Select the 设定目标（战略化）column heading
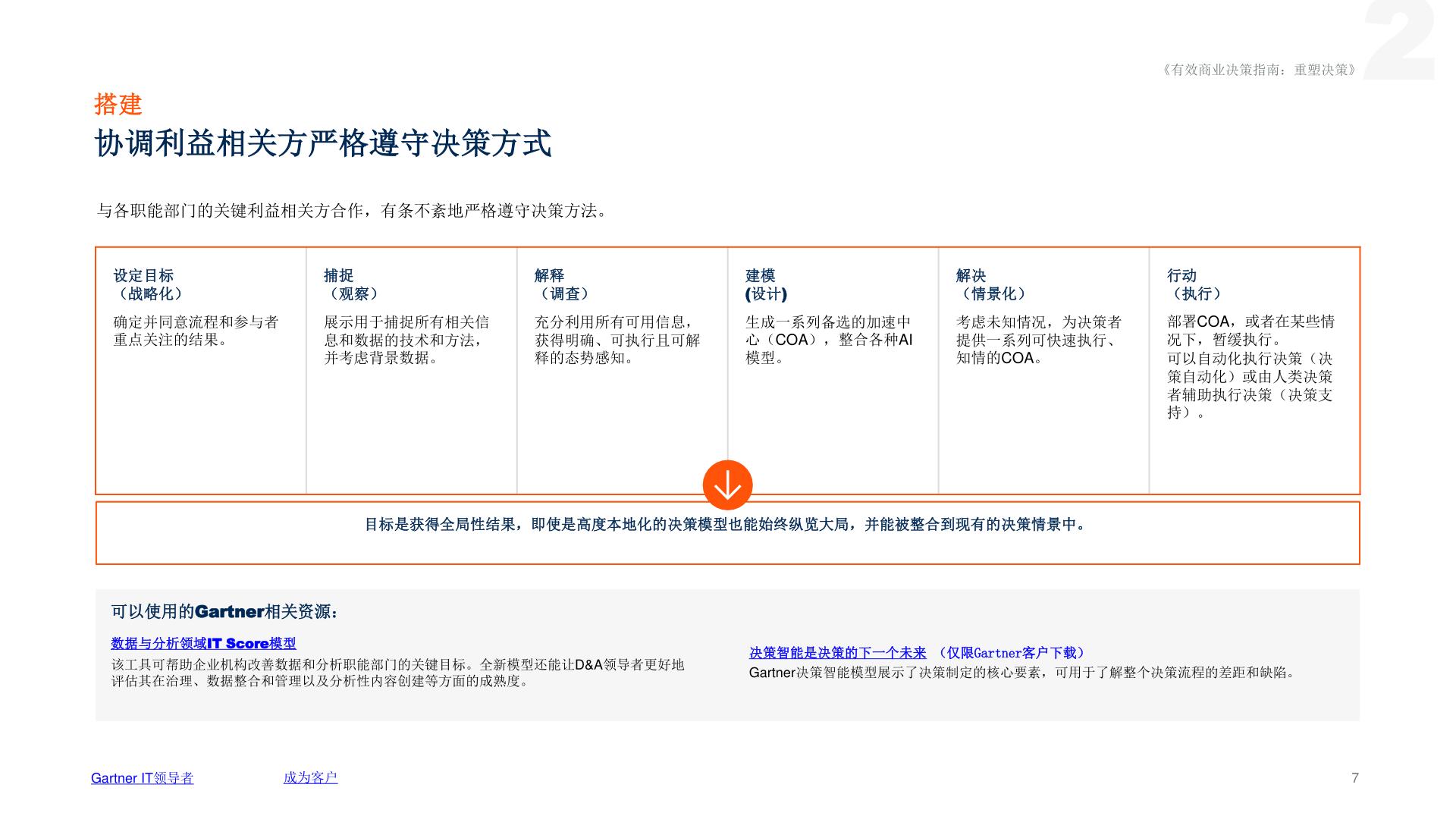The height and width of the screenshot is (819, 1456). (x=148, y=284)
